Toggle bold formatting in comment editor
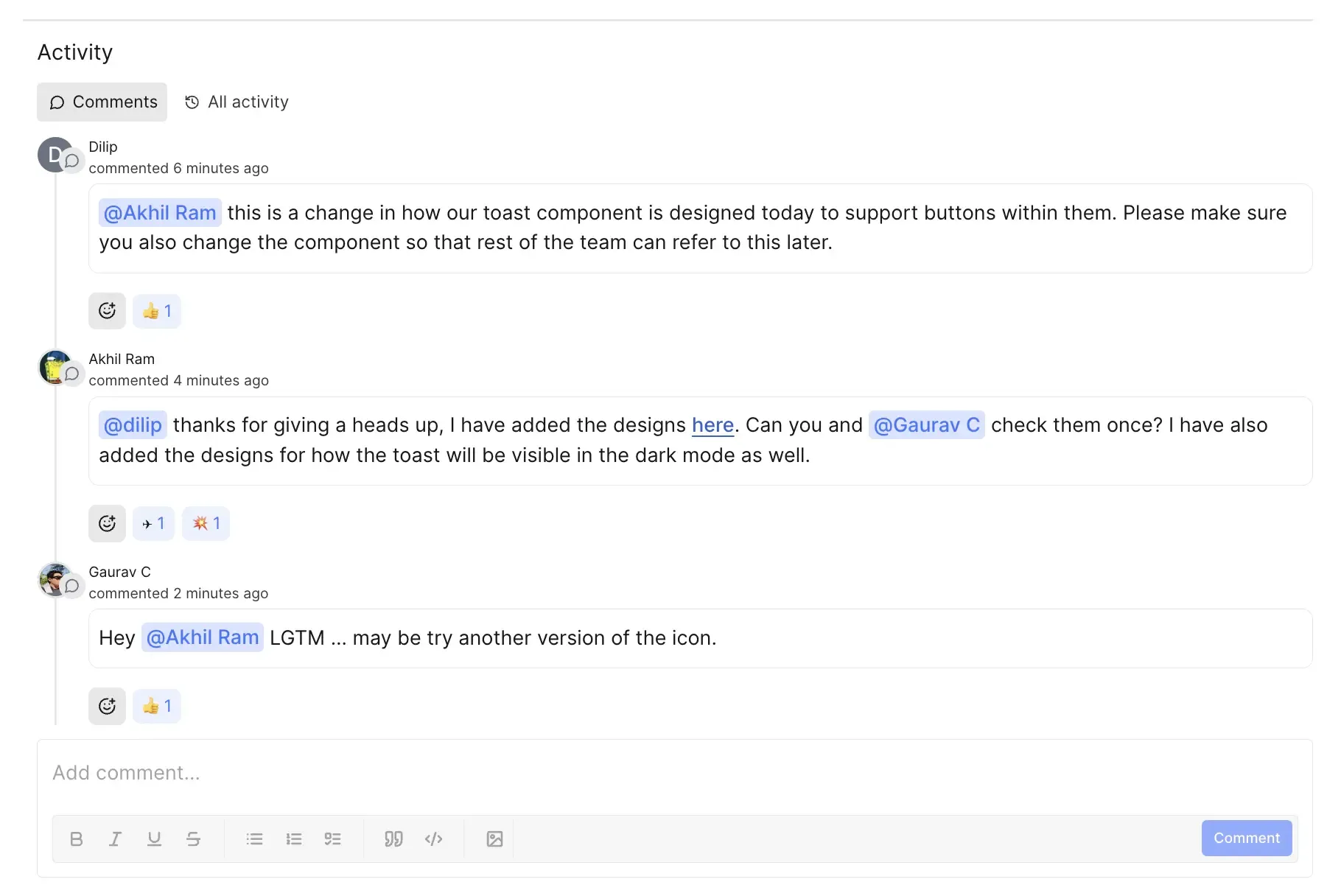 76,839
